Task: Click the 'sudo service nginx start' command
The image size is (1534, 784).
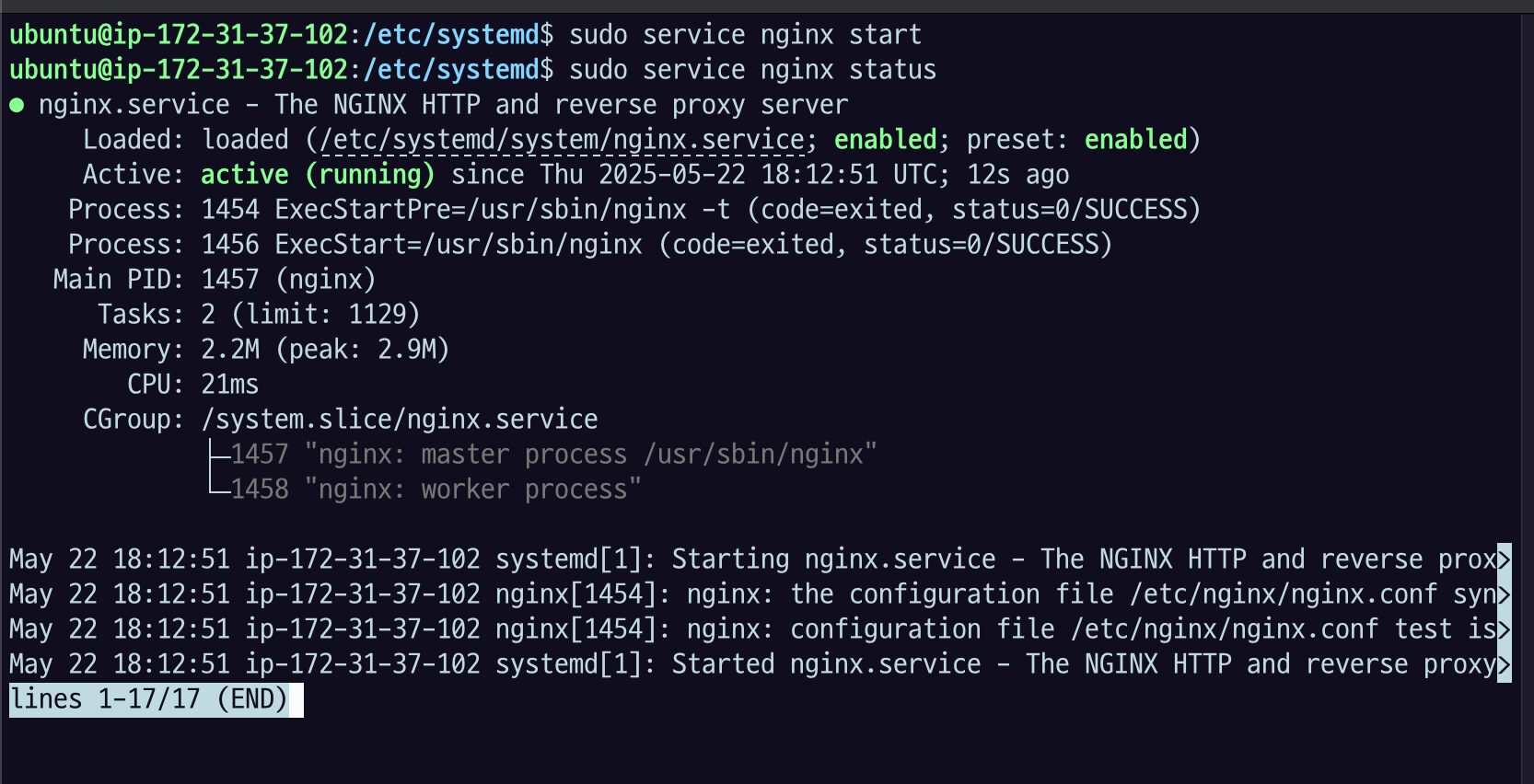Action: coord(745,35)
